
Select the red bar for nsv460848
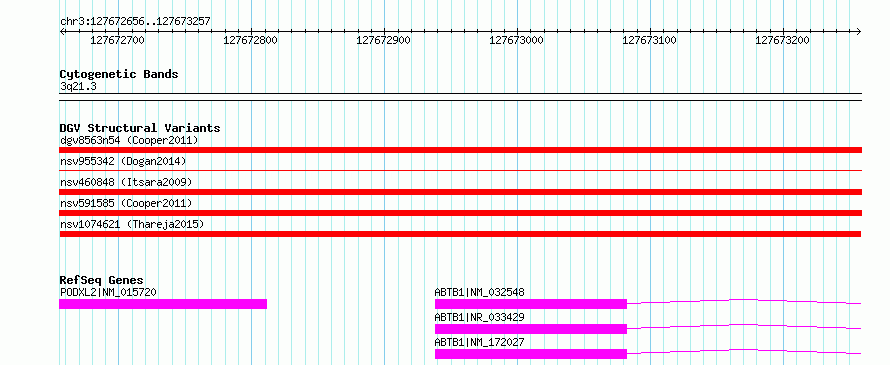point(460,192)
